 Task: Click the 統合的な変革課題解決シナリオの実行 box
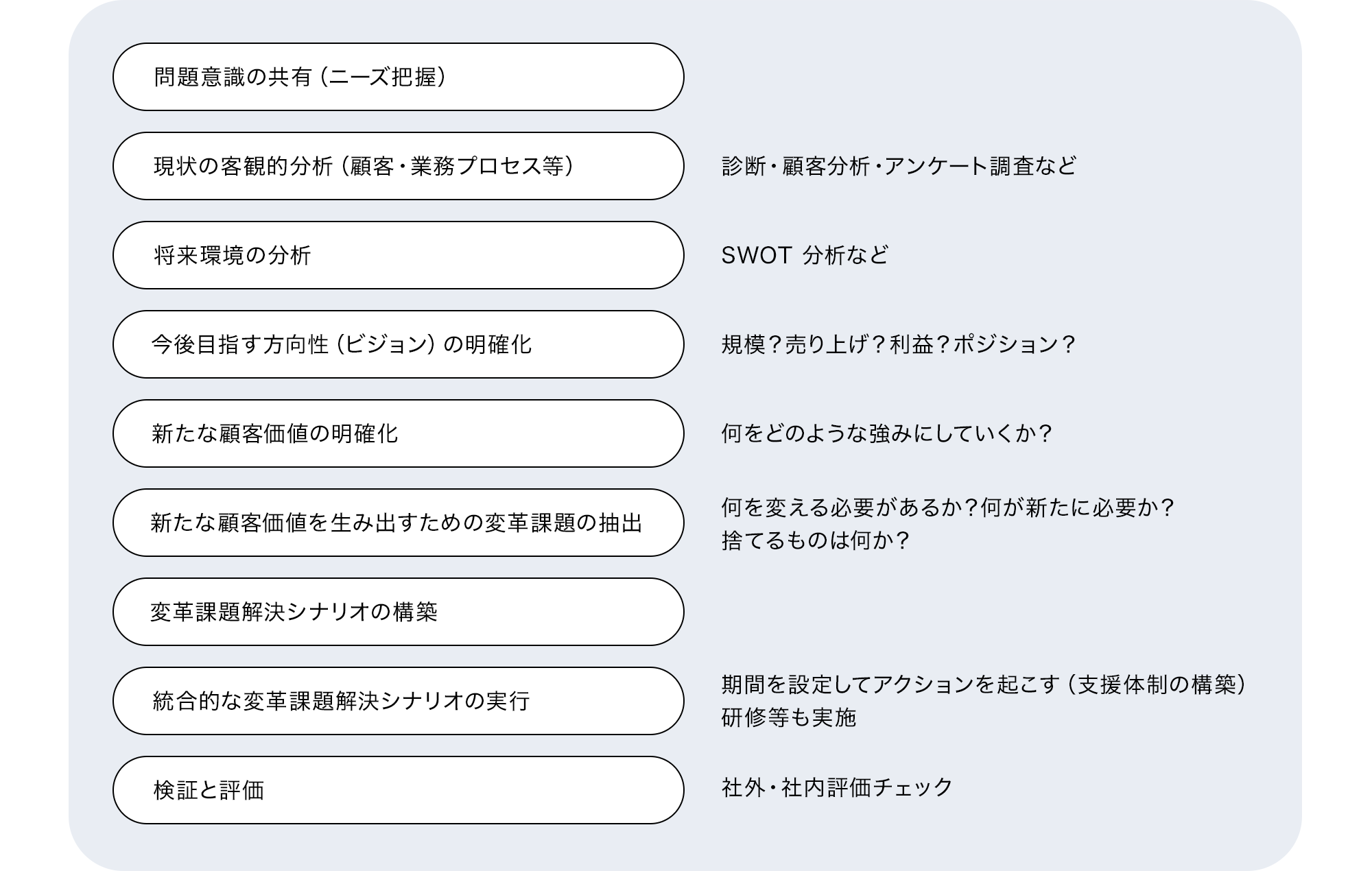(x=398, y=701)
